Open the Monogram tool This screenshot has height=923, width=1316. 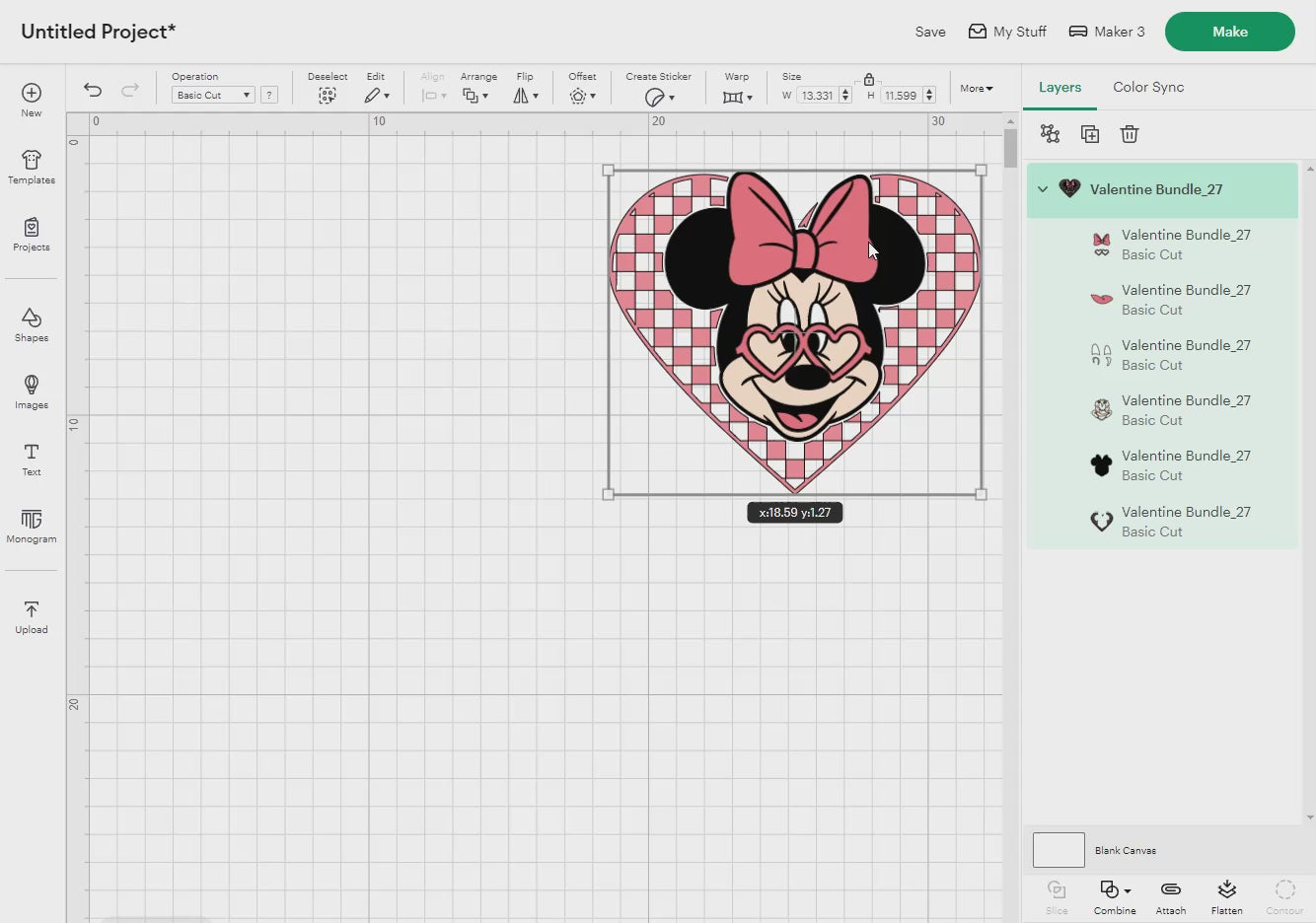pos(32,526)
